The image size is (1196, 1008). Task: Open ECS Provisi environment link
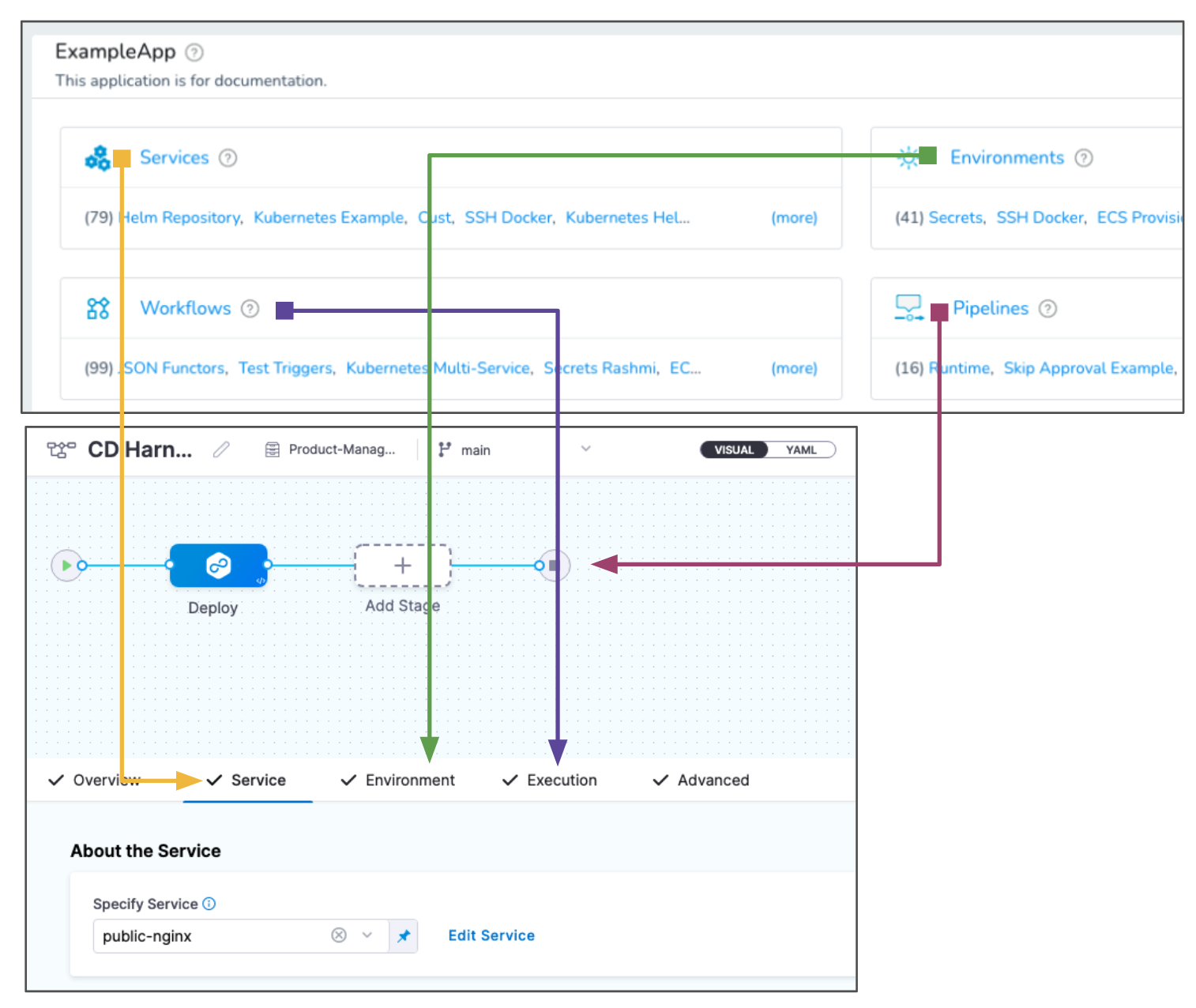(x=1139, y=217)
